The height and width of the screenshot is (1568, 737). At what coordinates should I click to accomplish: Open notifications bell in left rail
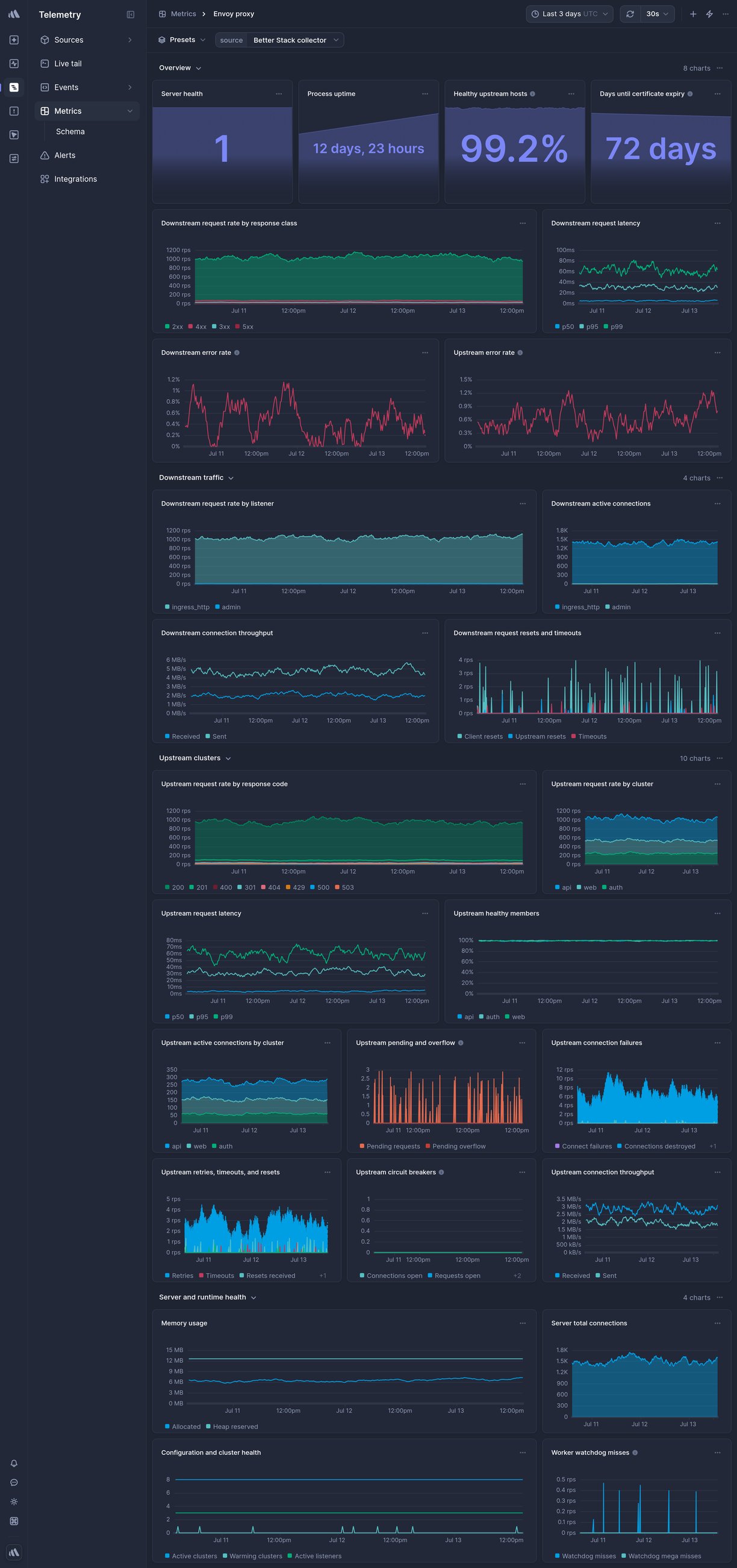pyautogui.click(x=14, y=1463)
